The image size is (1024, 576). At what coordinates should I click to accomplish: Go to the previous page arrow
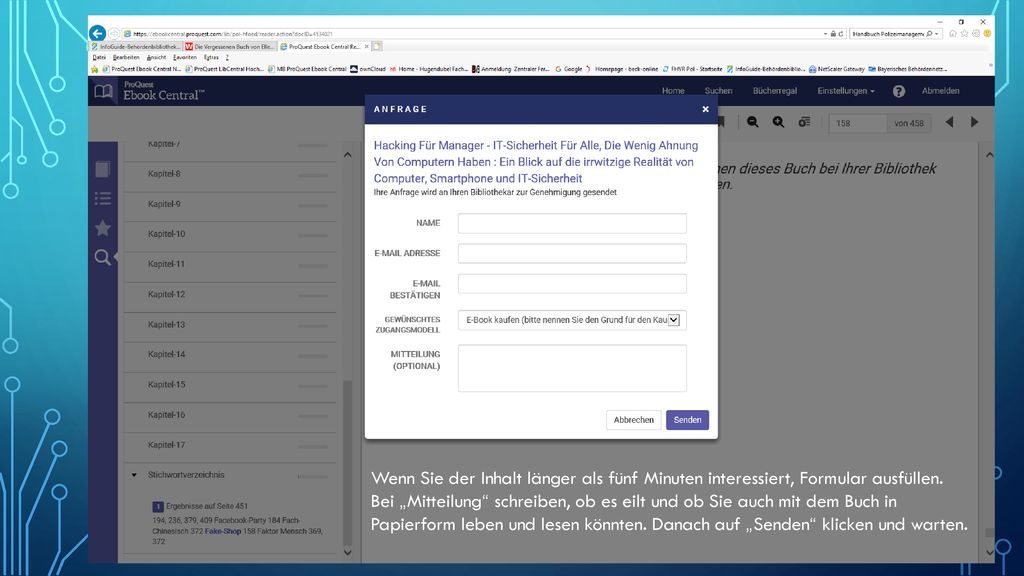949,122
